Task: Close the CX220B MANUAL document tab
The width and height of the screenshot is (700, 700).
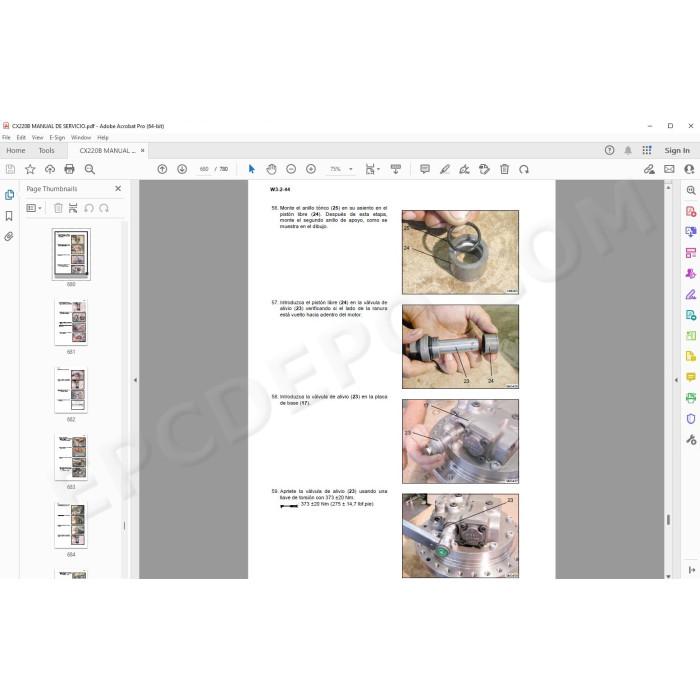Action: pyautogui.click(x=143, y=150)
